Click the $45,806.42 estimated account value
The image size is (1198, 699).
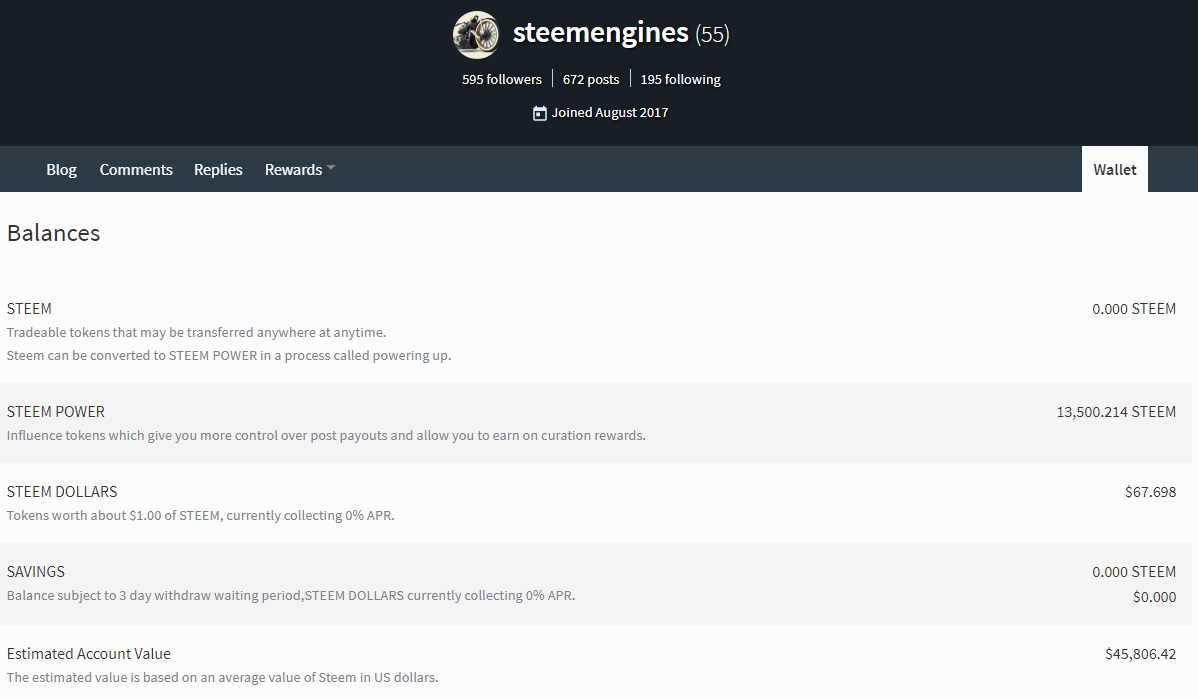[x=1141, y=654]
